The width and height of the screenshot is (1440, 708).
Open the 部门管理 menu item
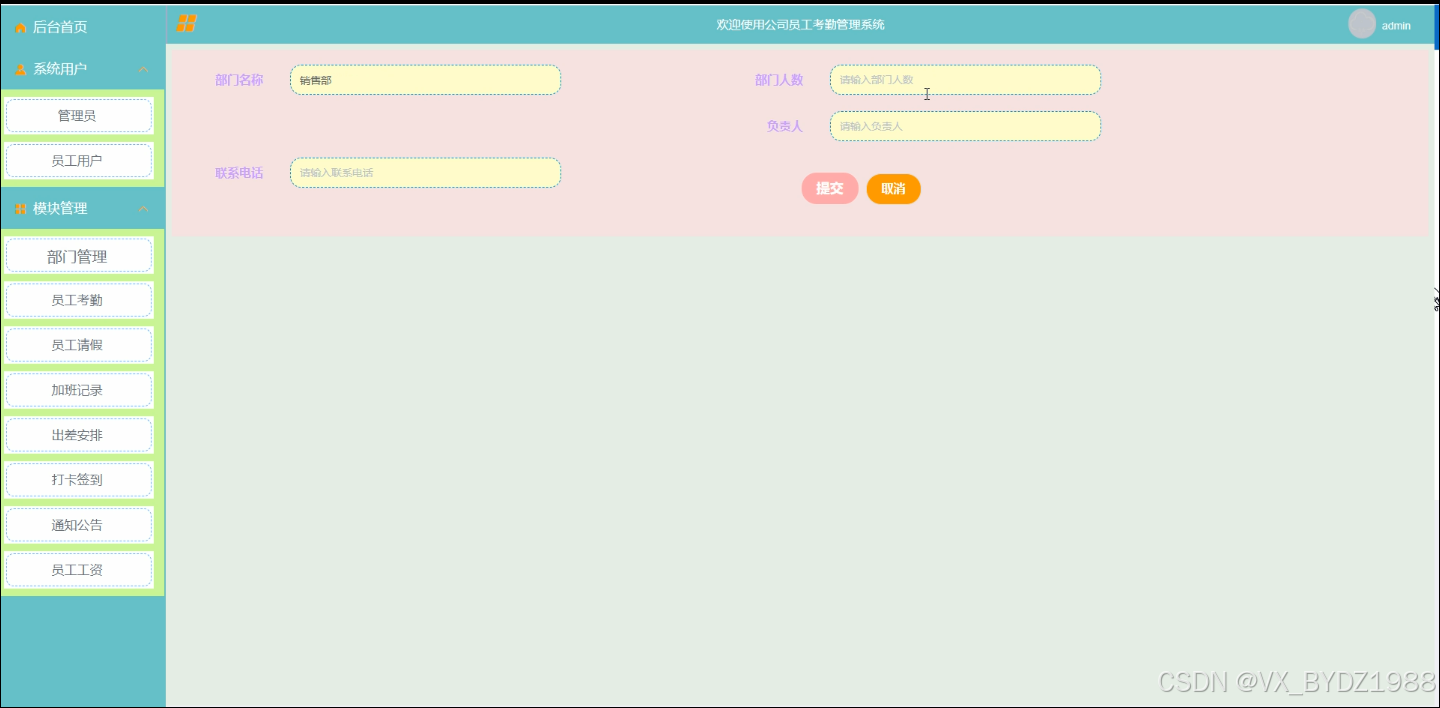(78, 256)
